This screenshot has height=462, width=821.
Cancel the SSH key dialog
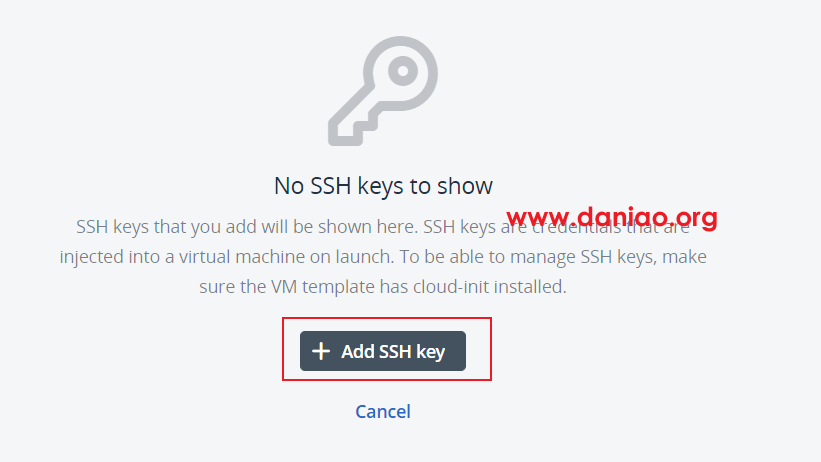pyautogui.click(x=383, y=412)
